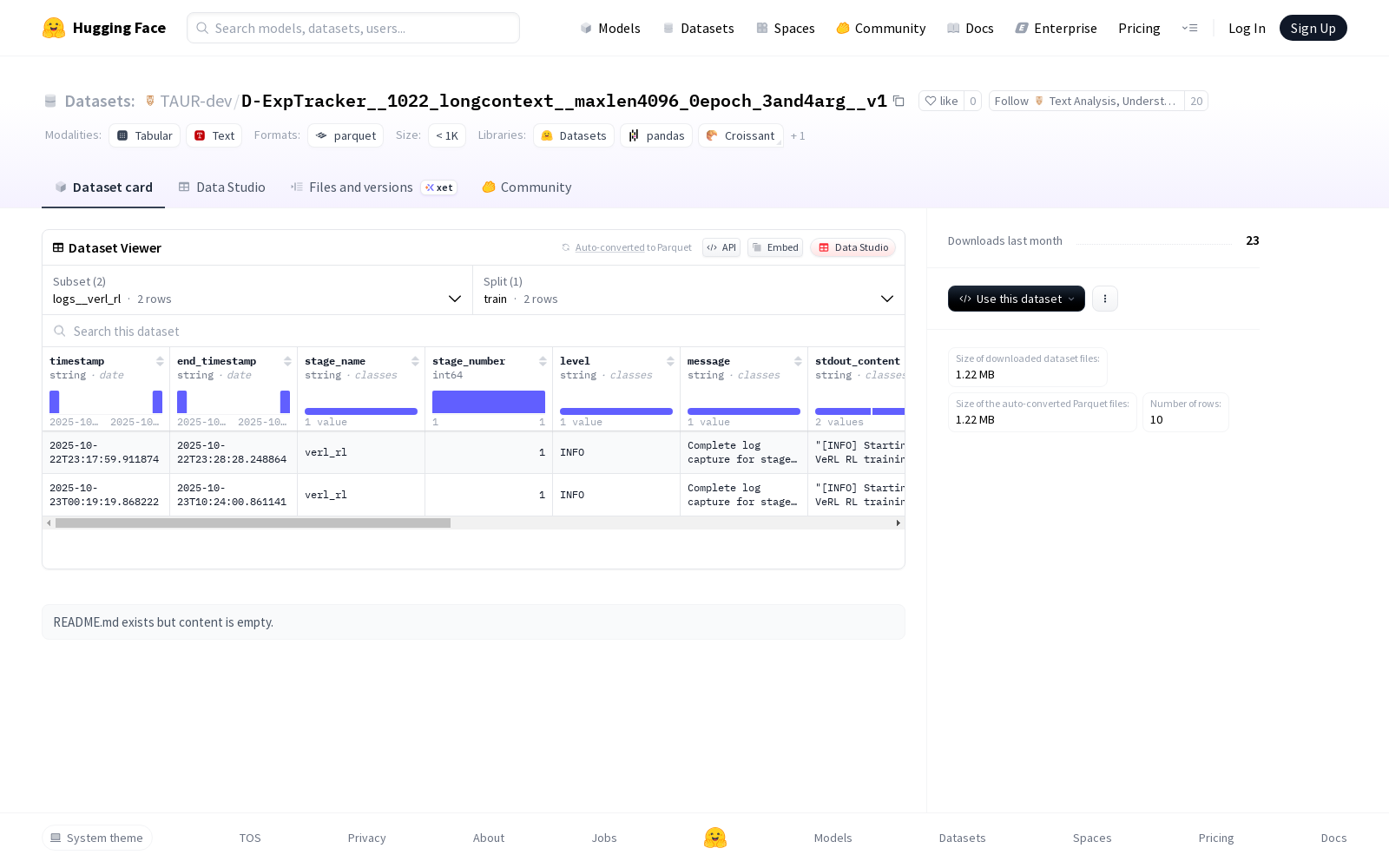Expand the Subset logs__verl_rl dropdown
Screen dimensions: 1389x868
(x=257, y=290)
